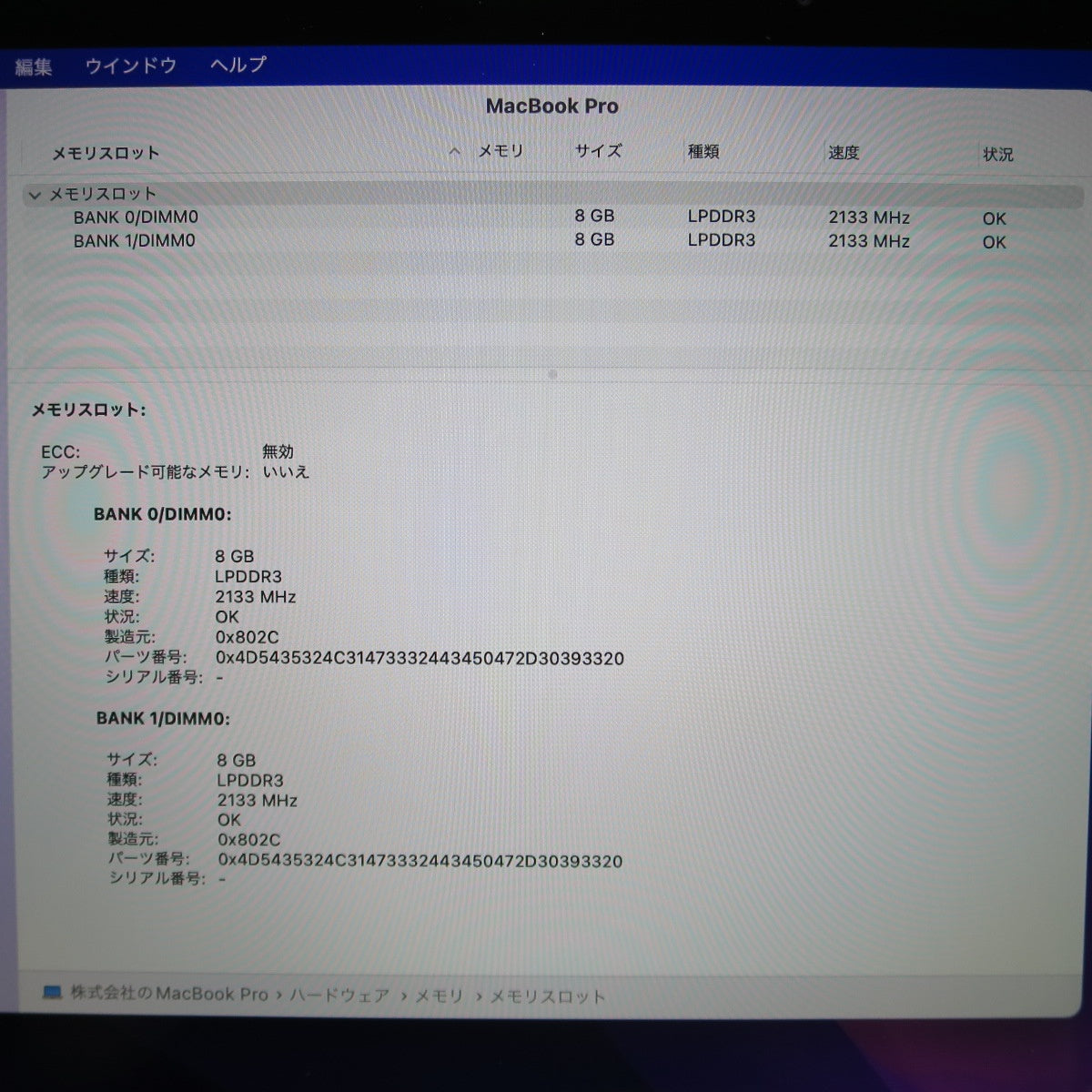This screenshot has height=1092, width=1092.
Task: Sort the list by 速度 column
Action: 843,152
